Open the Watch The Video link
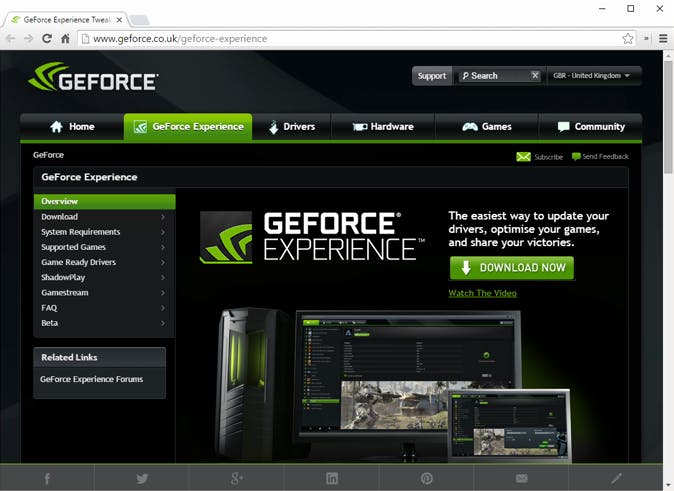Screen dimensions: 674x491 click(x=482, y=293)
